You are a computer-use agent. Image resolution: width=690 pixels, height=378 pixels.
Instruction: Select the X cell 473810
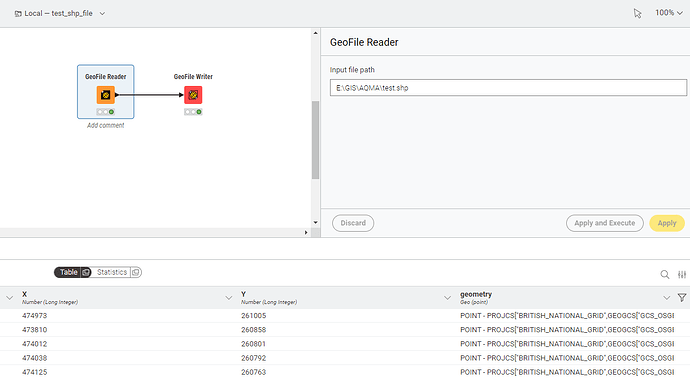click(x=34, y=330)
